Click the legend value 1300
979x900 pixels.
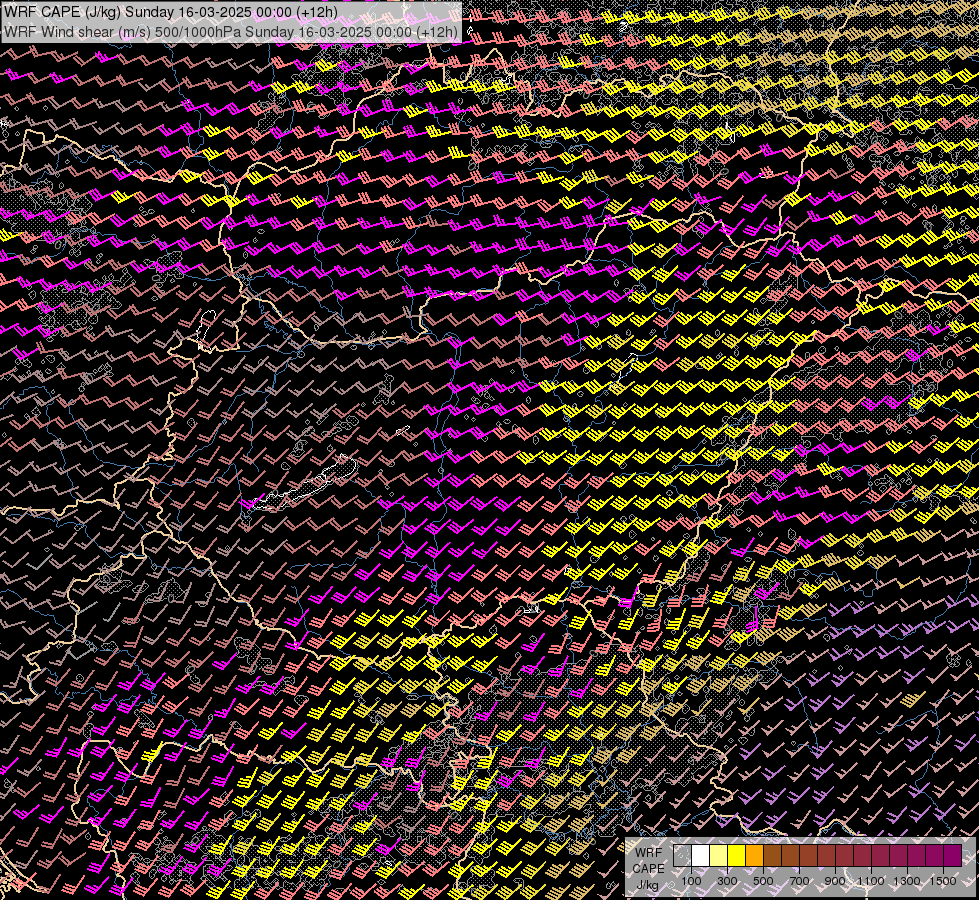[907, 881]
